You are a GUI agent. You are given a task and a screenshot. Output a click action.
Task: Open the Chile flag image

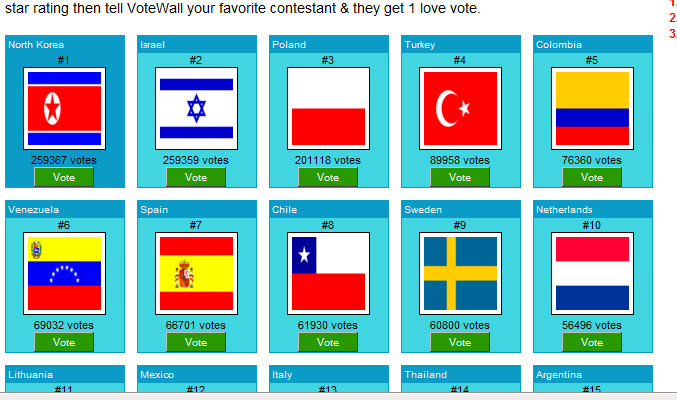coord(329,273)
